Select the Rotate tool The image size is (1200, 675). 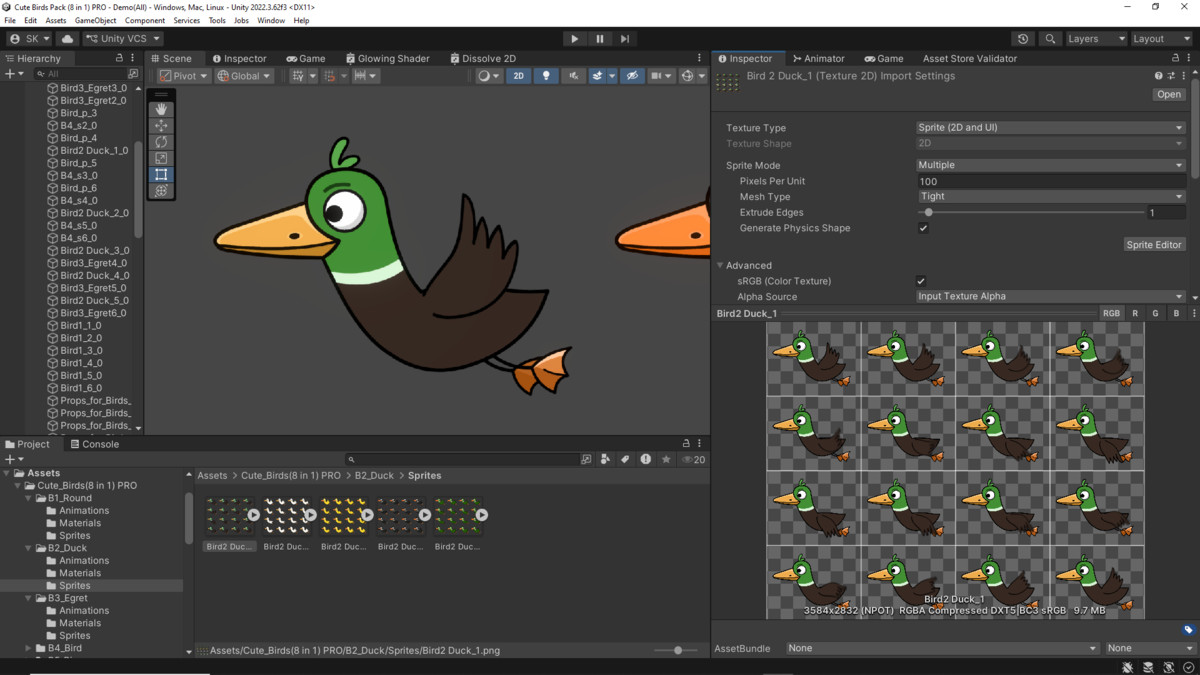click(161, 142)
